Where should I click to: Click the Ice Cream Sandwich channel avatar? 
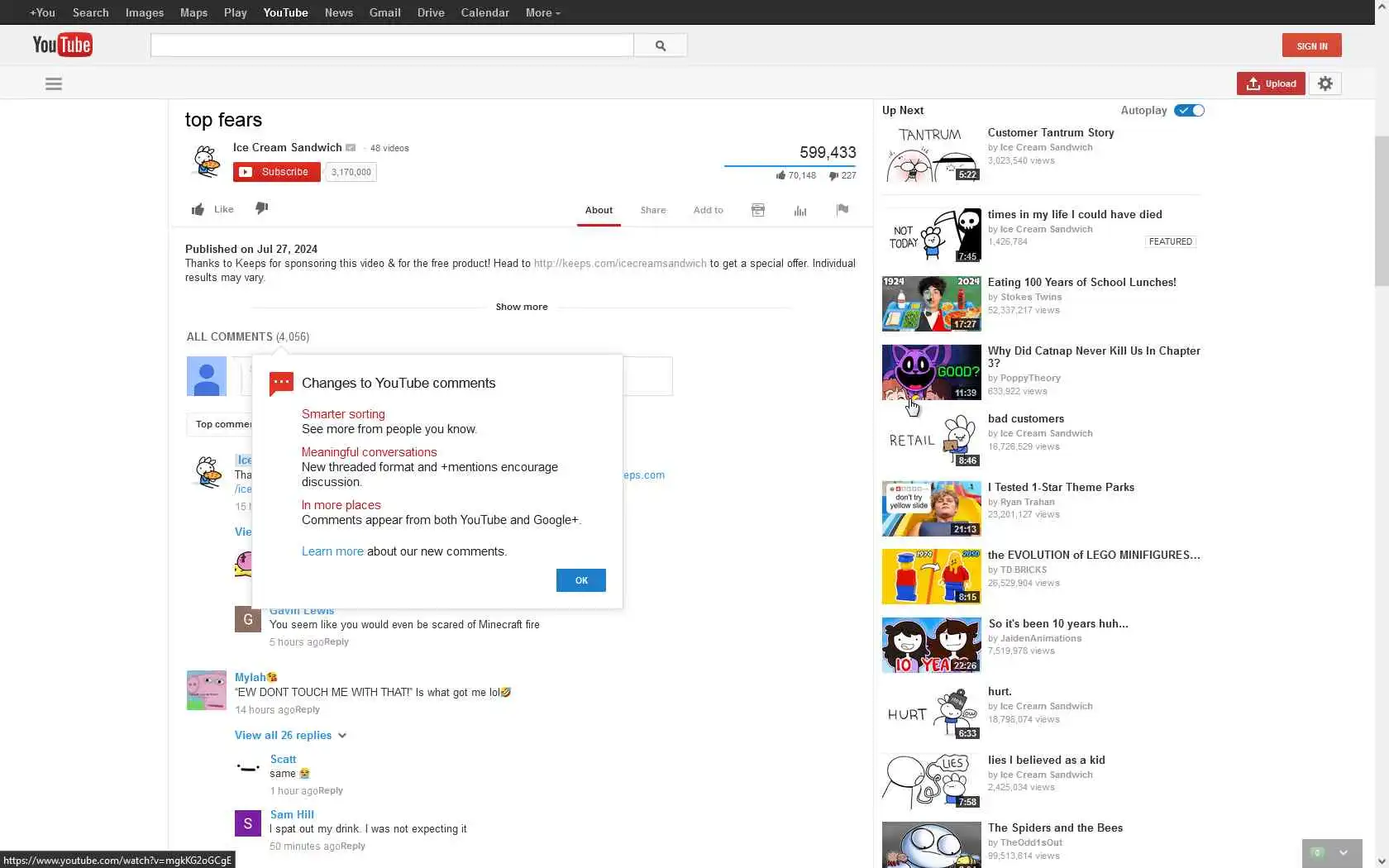(206, 160)
